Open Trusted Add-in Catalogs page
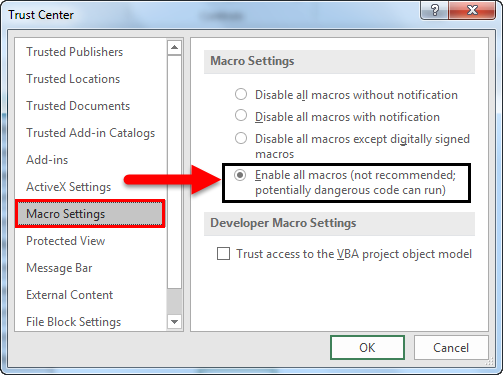Image resolution: width=503 pixels, height=375 pixels. coord(91,133)
